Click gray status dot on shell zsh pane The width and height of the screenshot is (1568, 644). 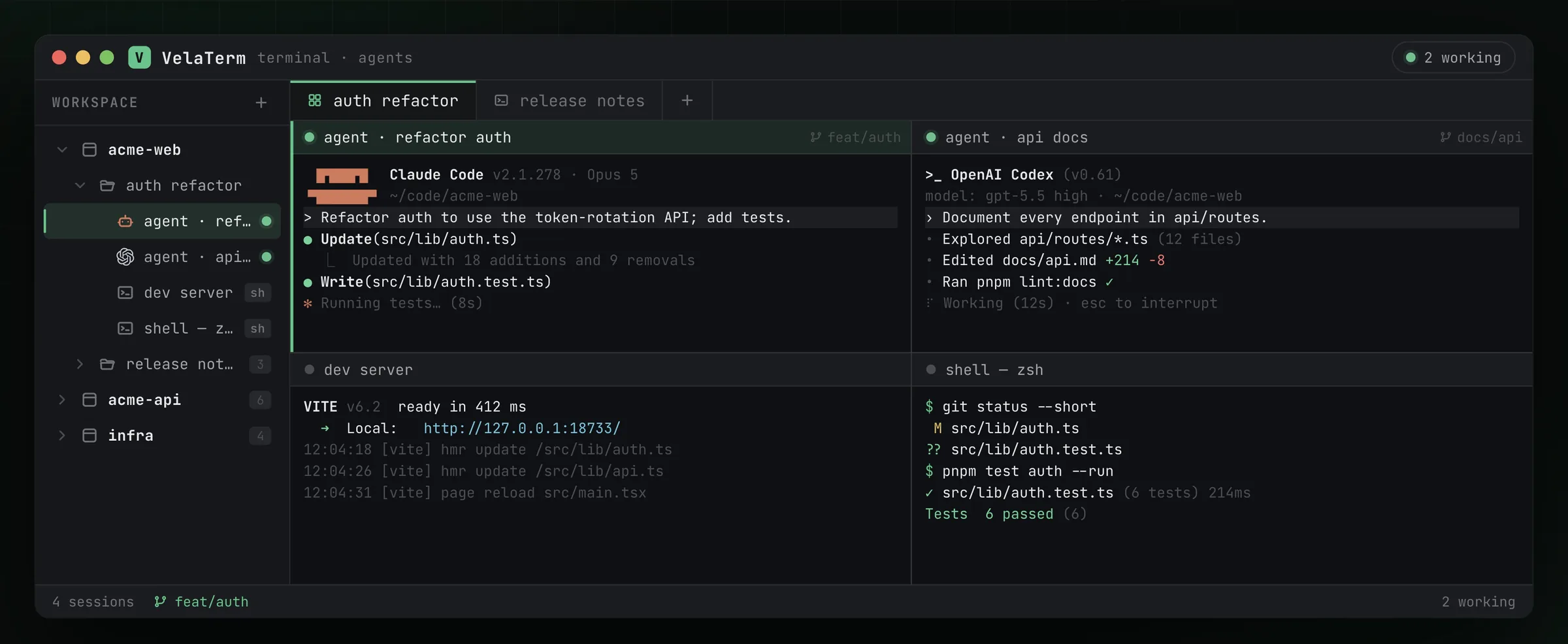pos(931,370)
